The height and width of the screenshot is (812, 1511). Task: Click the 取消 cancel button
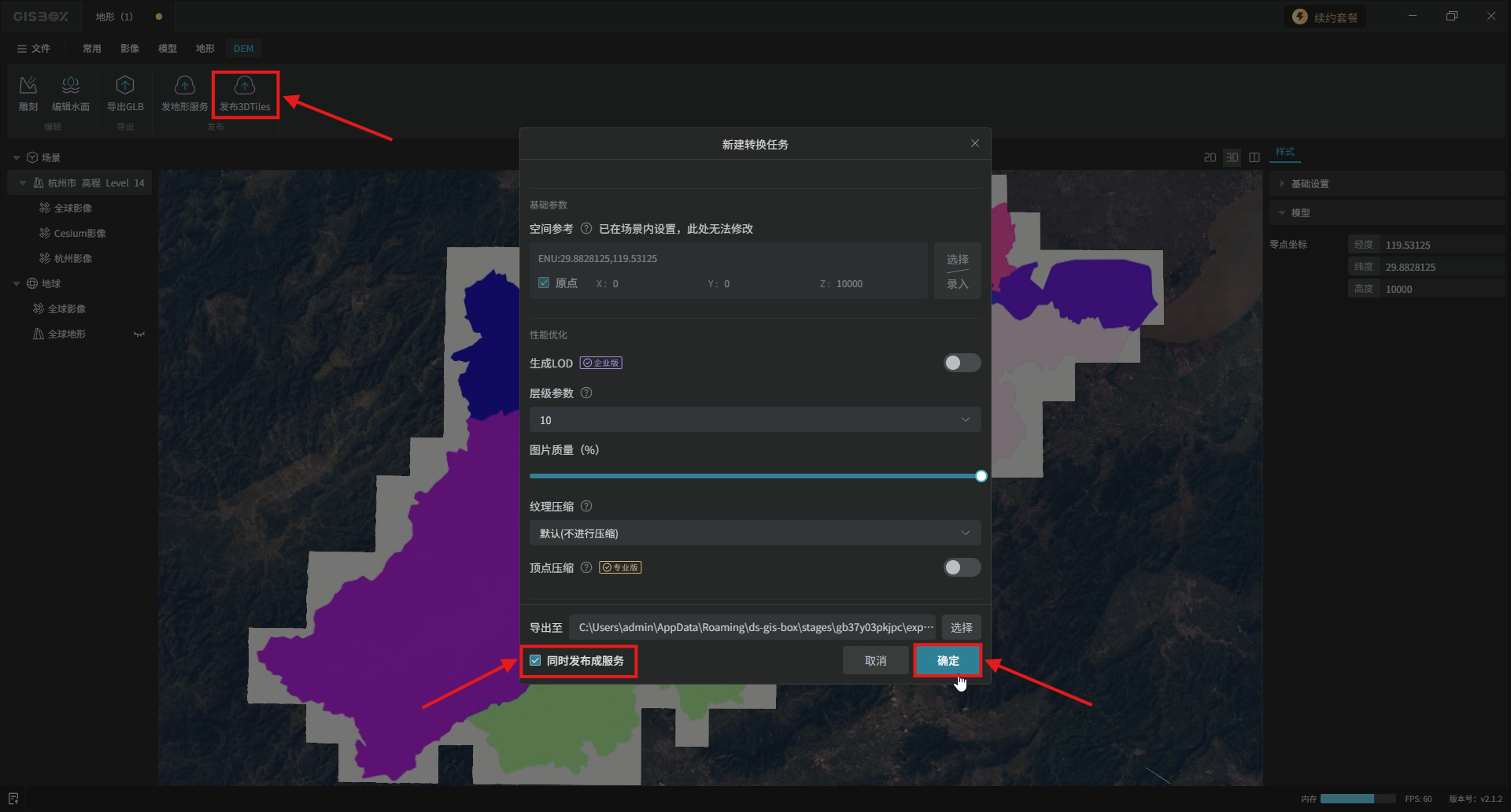click(x=875, y=661)
